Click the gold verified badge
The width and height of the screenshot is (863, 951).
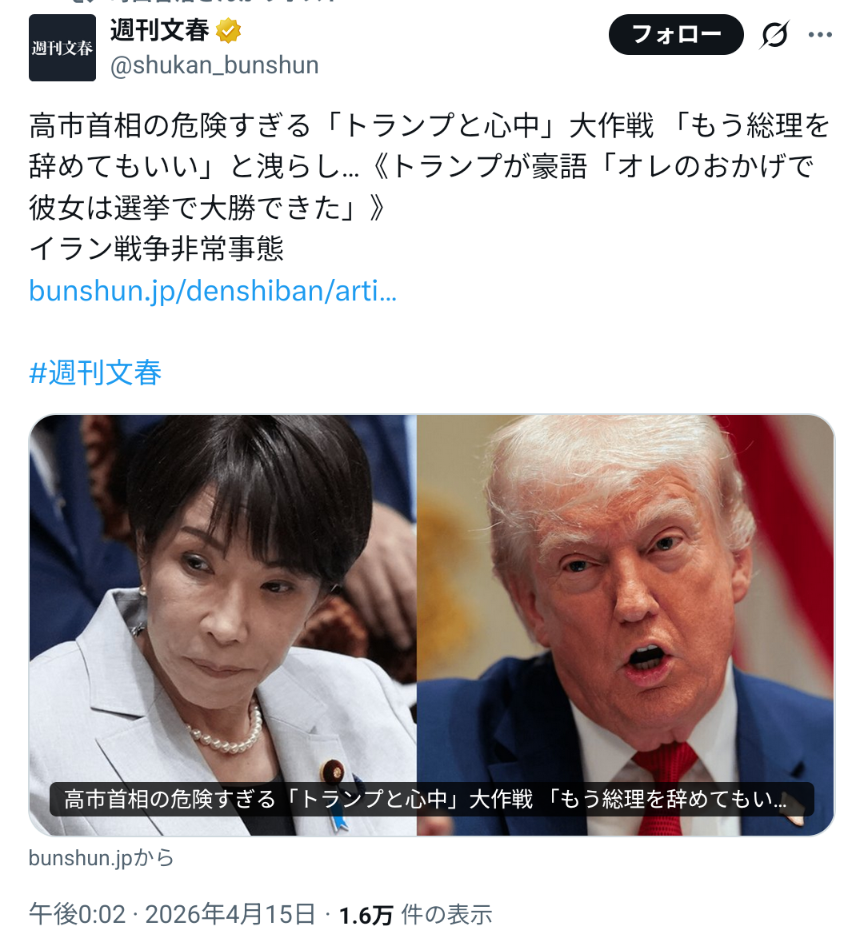point(229,31)
